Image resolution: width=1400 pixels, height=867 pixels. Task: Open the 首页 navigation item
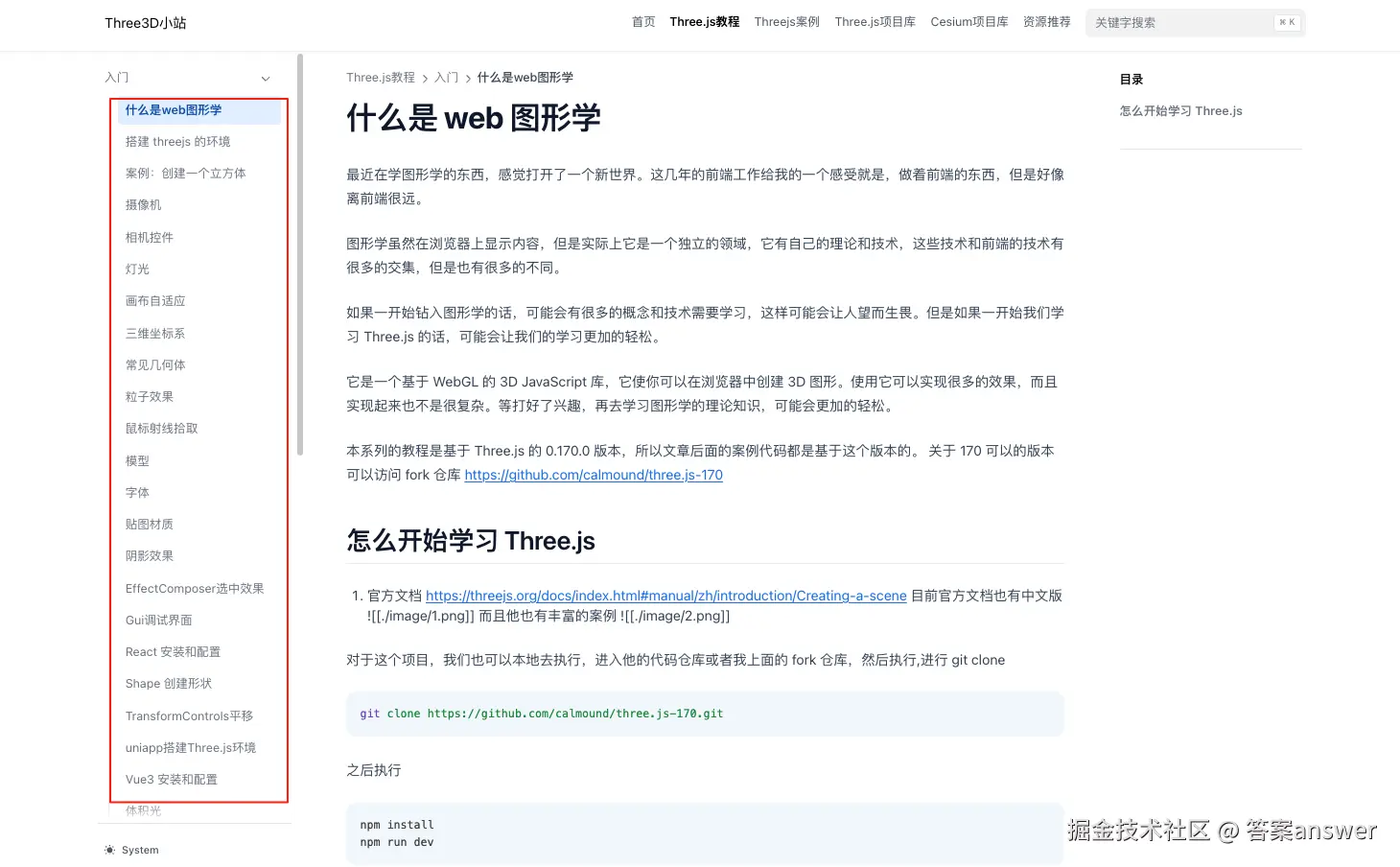point(643,22)
